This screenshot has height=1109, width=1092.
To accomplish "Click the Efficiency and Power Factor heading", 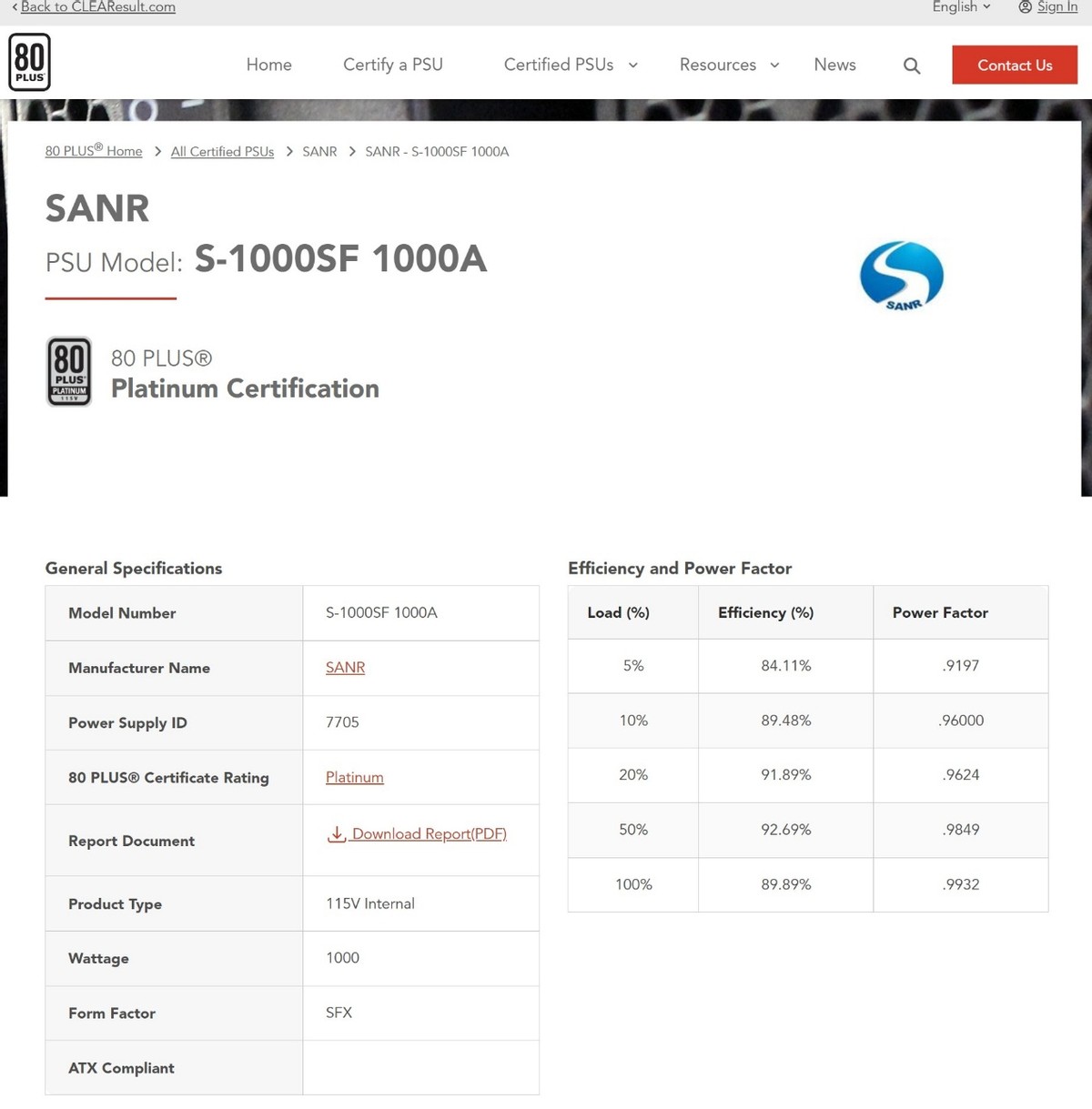I will [x=680, y=568].
